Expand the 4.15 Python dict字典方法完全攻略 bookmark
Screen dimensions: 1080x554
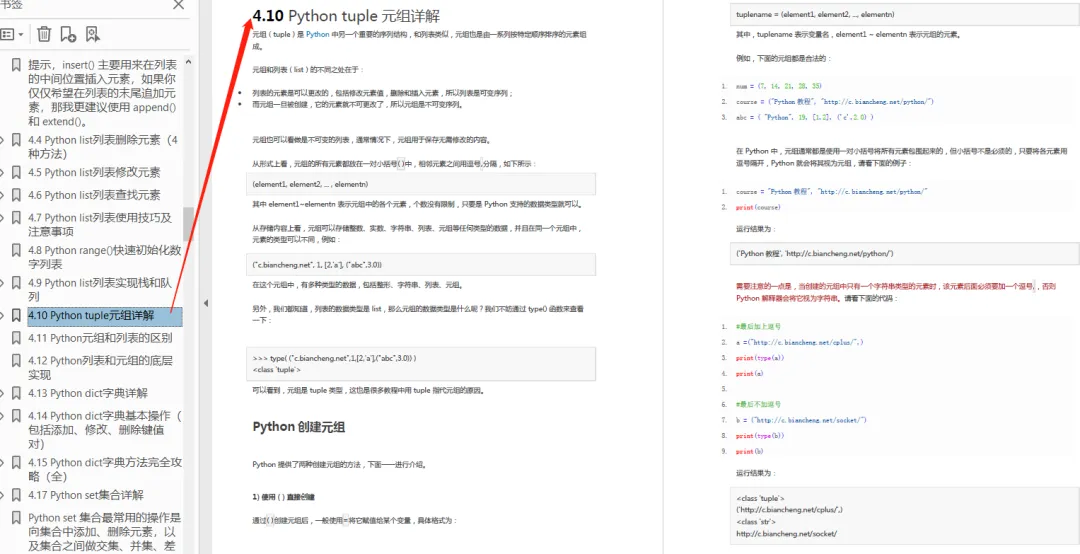(2, 462)
